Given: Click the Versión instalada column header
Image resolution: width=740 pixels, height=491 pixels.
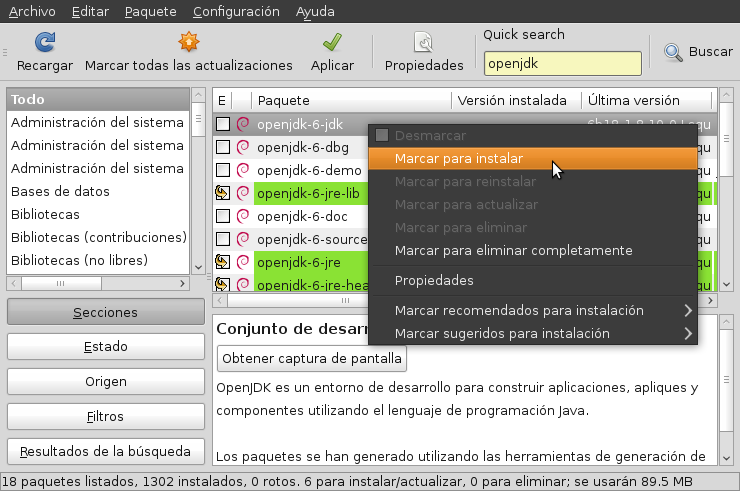Looking at the screenshot, I should pyautogui.click(x=516, y=100).
